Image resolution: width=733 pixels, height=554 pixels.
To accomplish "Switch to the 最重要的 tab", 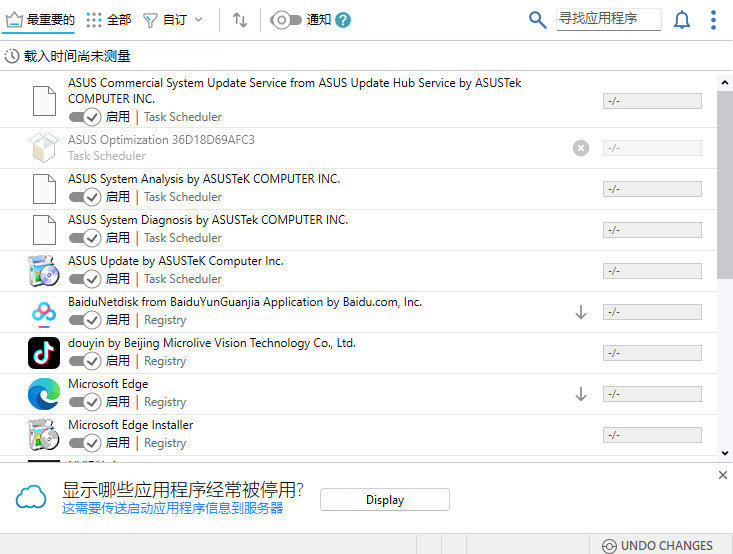I will coord(40,20).
